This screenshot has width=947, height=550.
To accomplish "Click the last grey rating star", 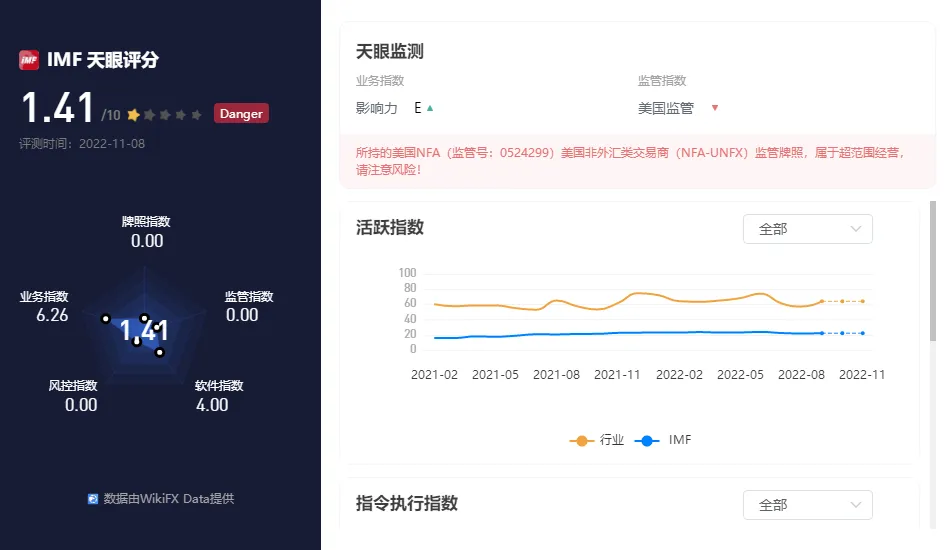I will point(196,115).
